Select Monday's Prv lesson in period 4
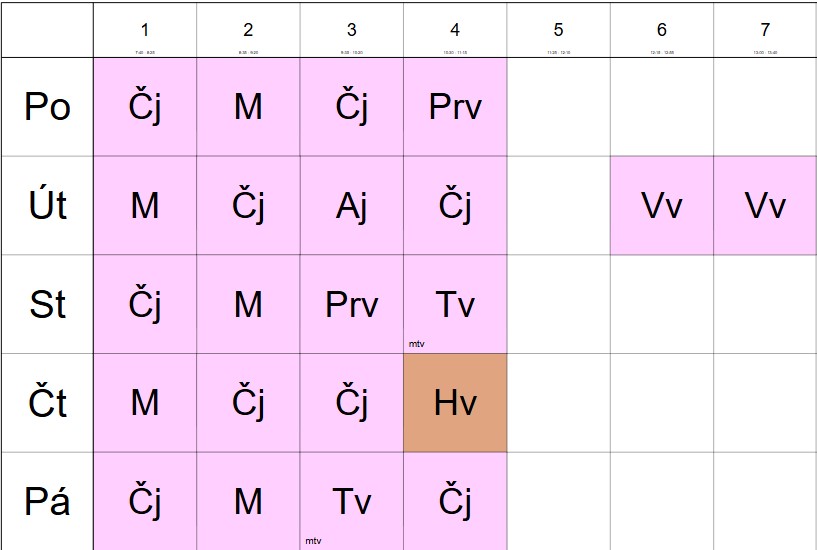The height and width of the screenshot is (550, 817). pos(455,107)
